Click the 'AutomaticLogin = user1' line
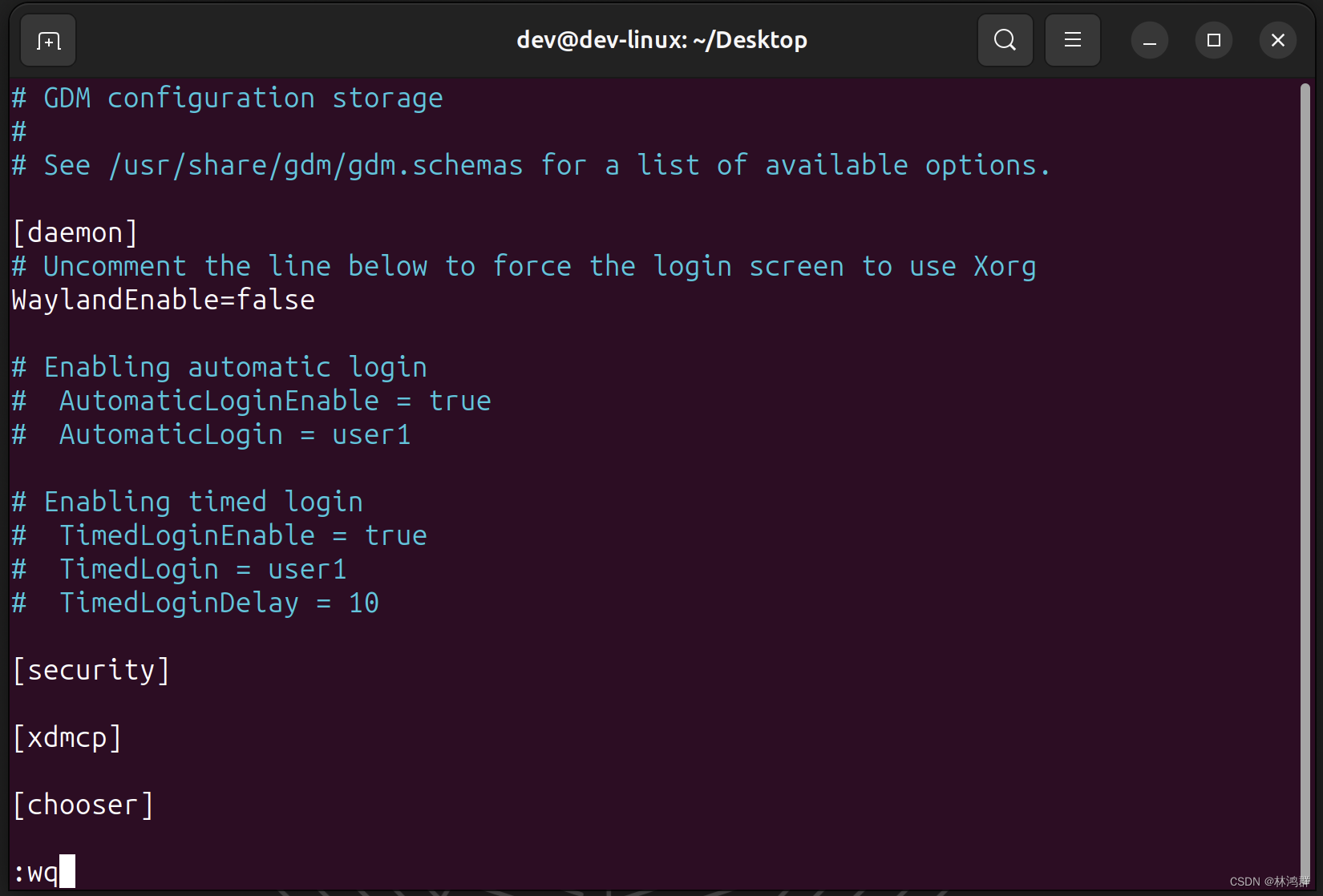 point(211,434)
